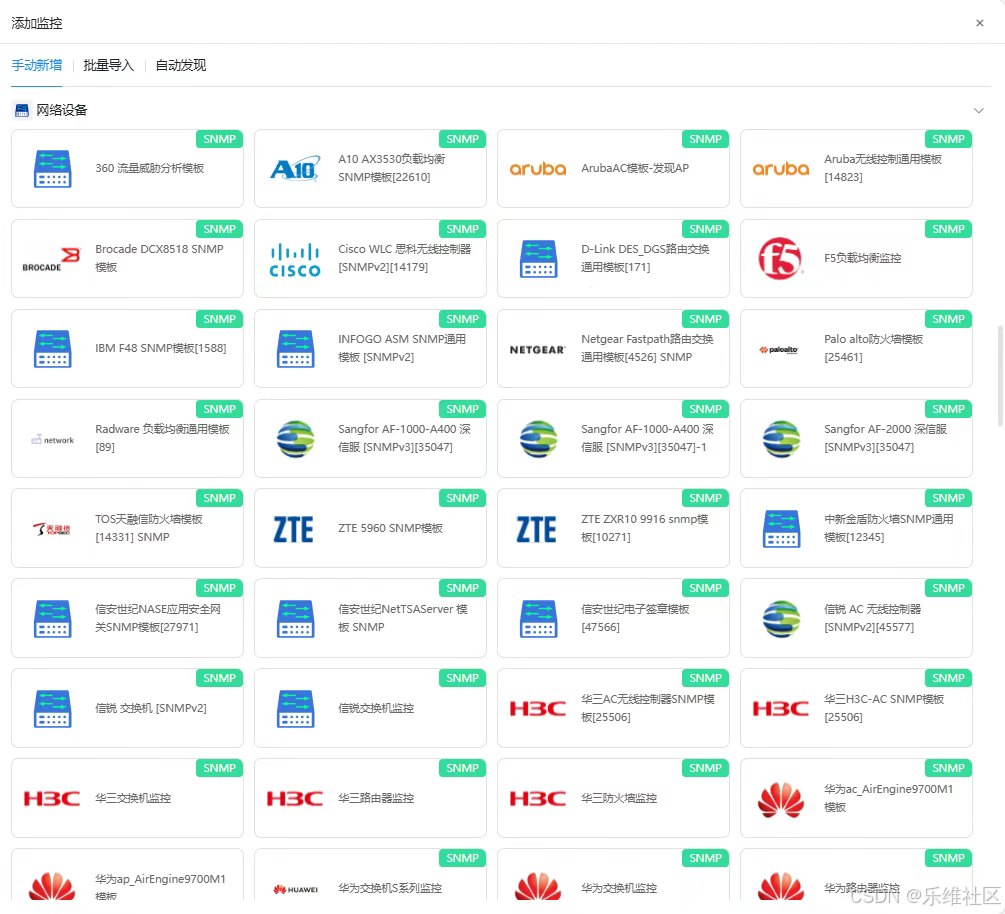Screen dimensions: 1005x914
Task: Select Palo alto防火墙模板 [25461]
Action: coord(856,349)
